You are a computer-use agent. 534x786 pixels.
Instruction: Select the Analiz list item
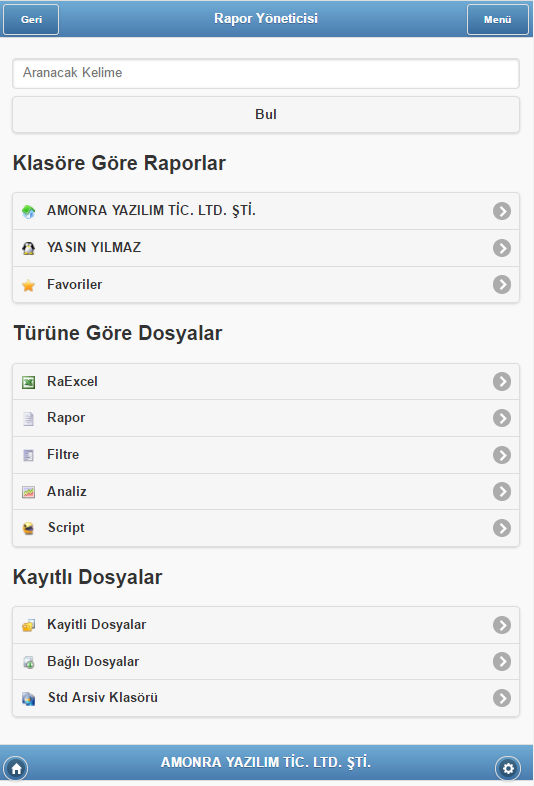pyautogui.click(x=266, y=492)
